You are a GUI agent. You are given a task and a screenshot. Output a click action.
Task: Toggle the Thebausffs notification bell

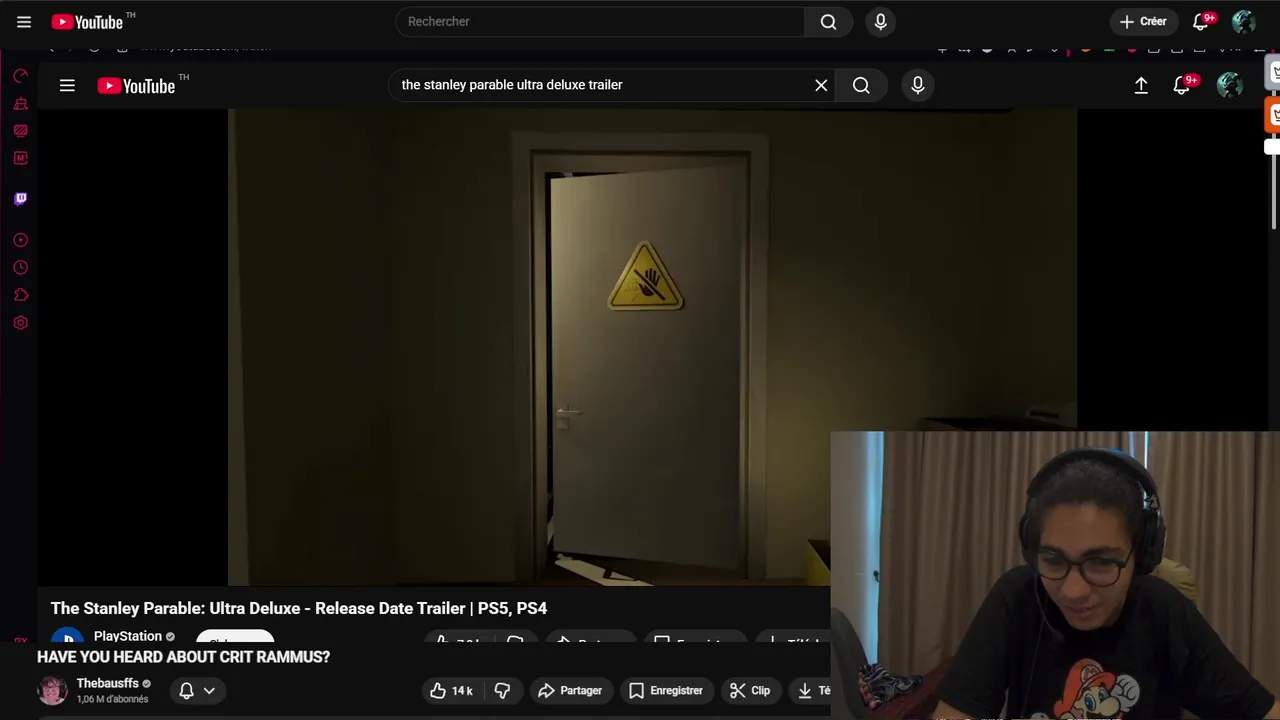coord(186,690)
